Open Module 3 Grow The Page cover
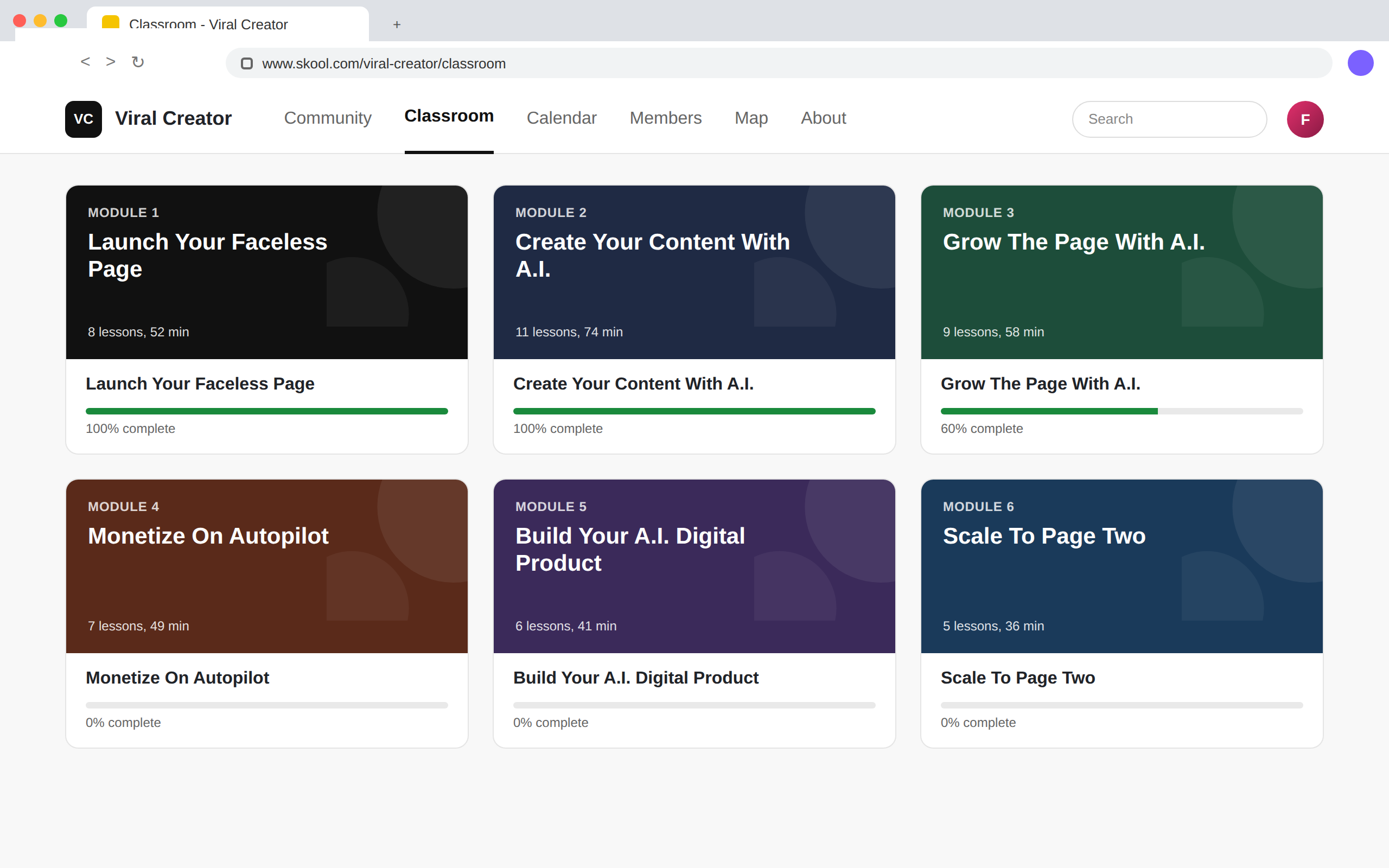 coord(1122,272)
